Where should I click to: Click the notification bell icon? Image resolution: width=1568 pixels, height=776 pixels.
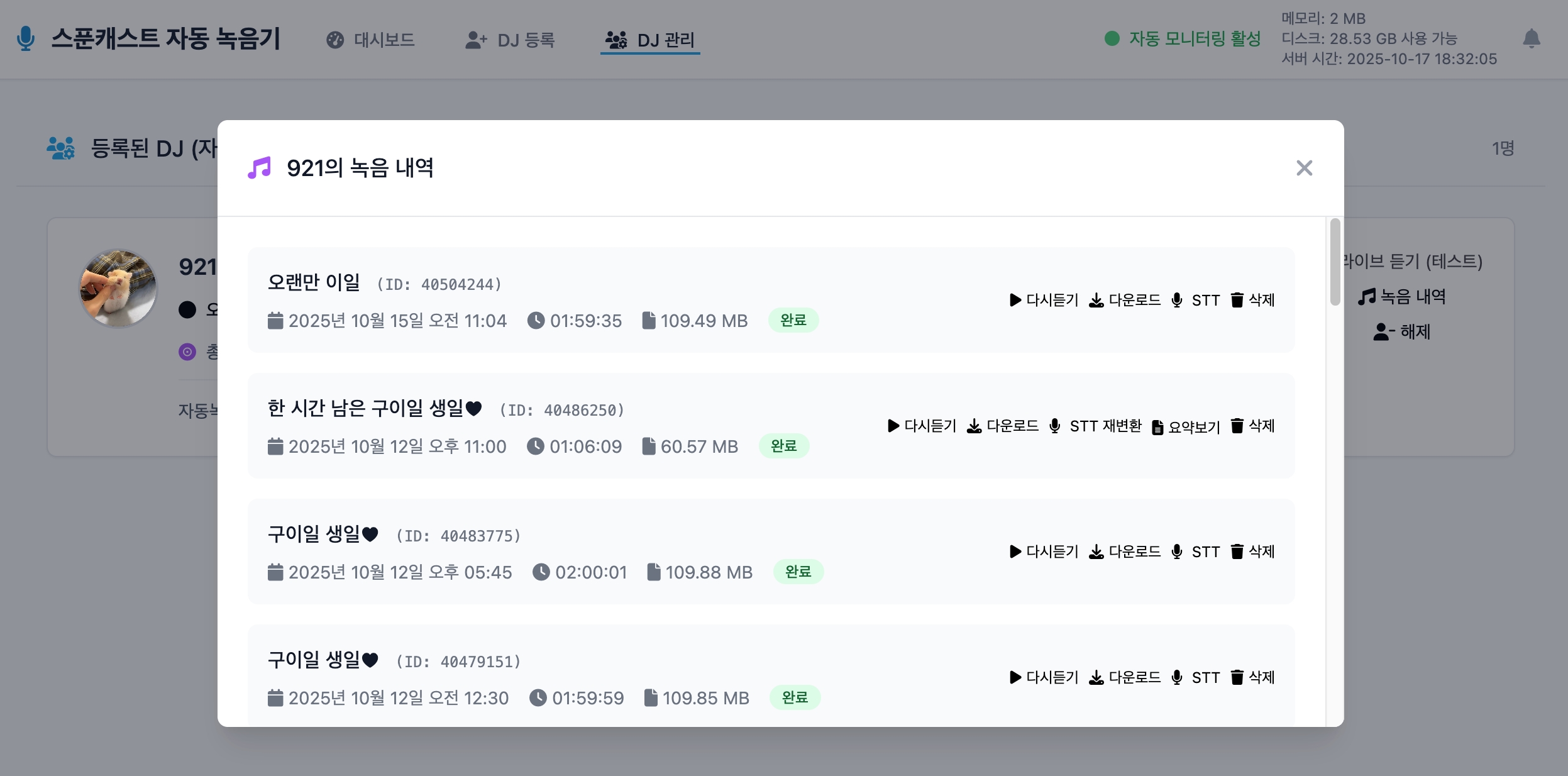[x=1531, y=39]
